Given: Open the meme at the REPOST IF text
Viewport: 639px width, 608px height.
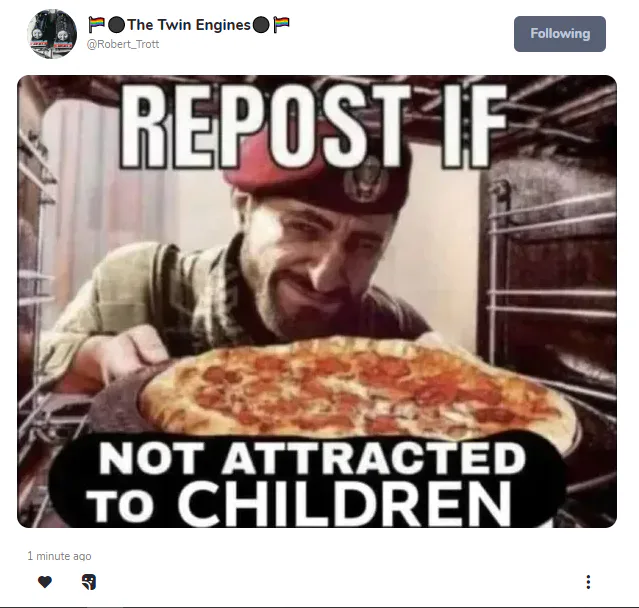Looking at the screenshot, I should (314, 127).
